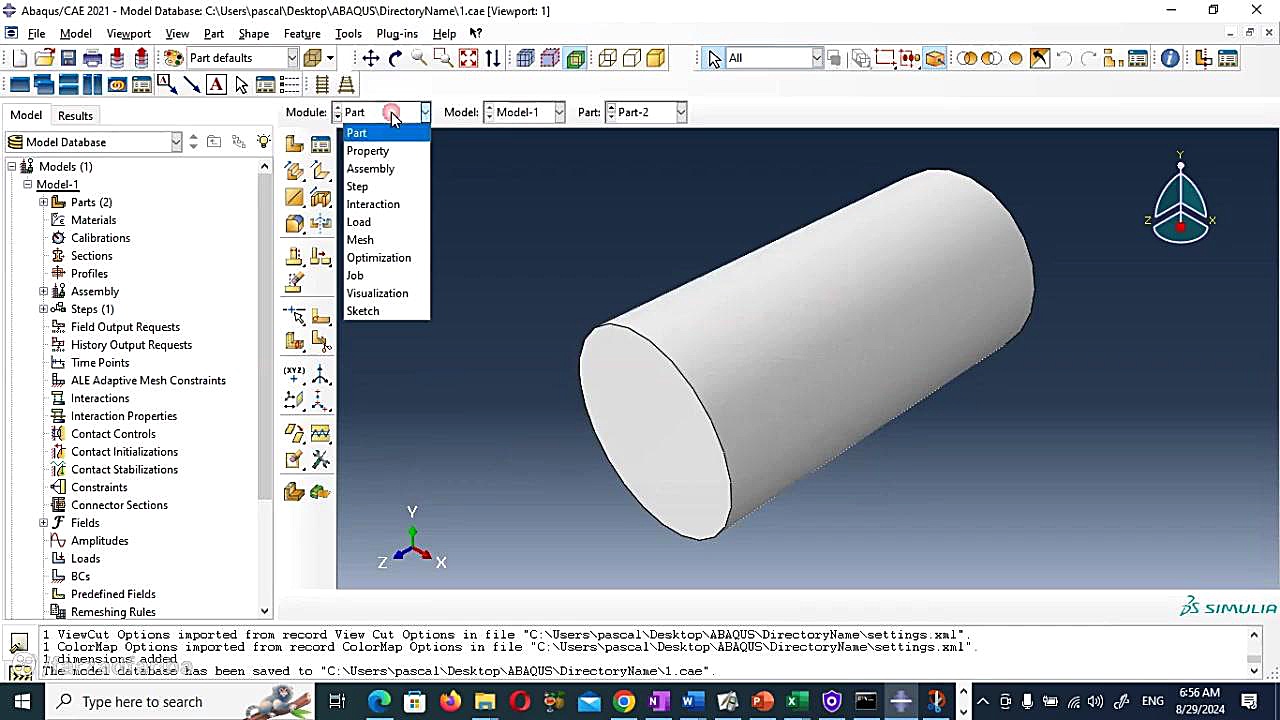Select Step from the Module list
The height and width of the screenshot is (720, 1280).
[x=357, y=187]
